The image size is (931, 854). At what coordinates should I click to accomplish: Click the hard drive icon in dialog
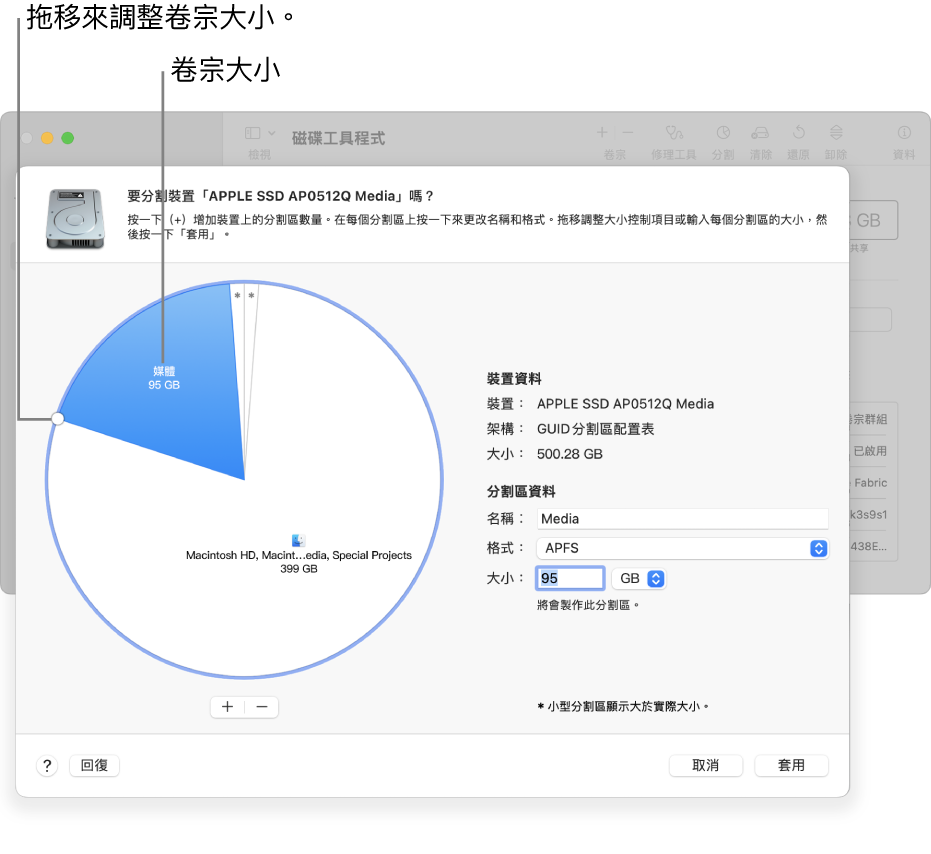point(75,219)
